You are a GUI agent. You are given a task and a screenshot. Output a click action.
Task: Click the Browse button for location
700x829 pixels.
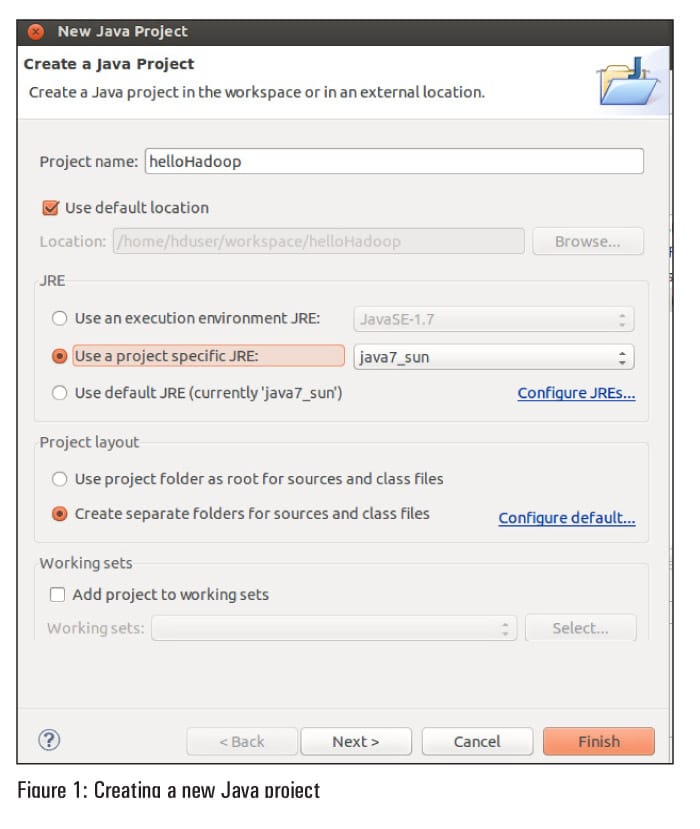pos(587,241)
